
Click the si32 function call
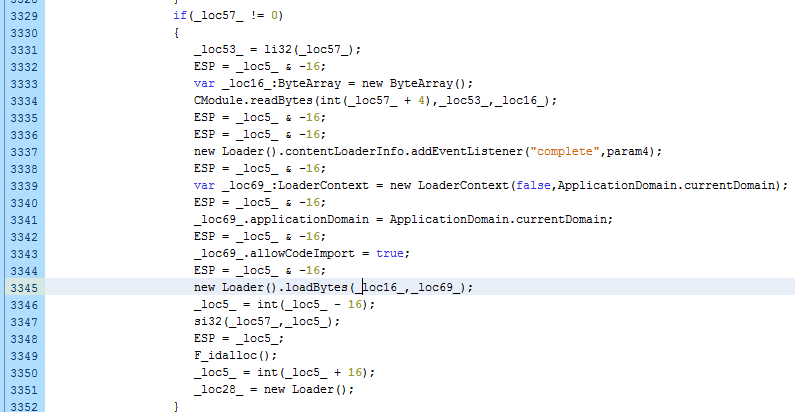[x=208, y=321]
